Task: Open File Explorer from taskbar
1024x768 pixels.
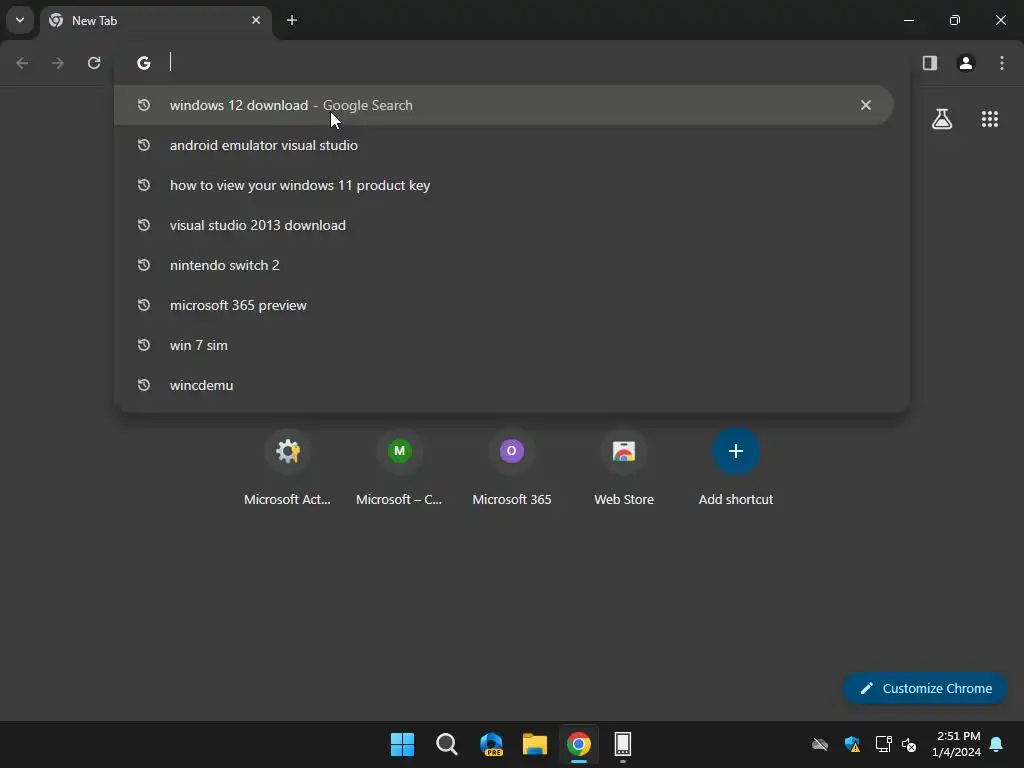Action: 535,744
